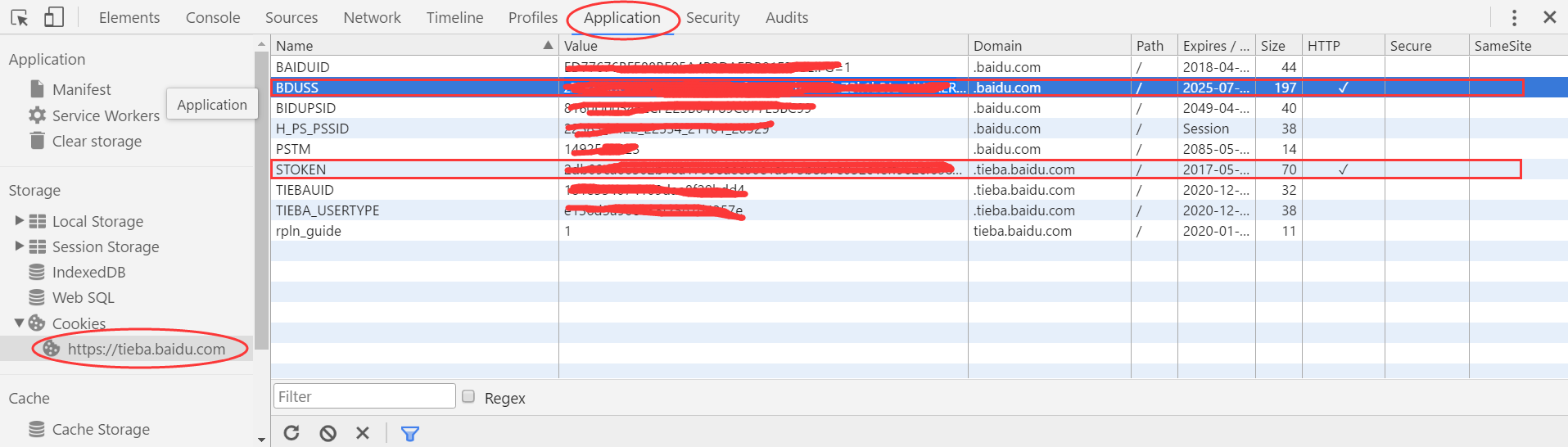1568x447 pixels.
Task: Select Clear storage in the sidebar
Action: click(x=97, y=141)
